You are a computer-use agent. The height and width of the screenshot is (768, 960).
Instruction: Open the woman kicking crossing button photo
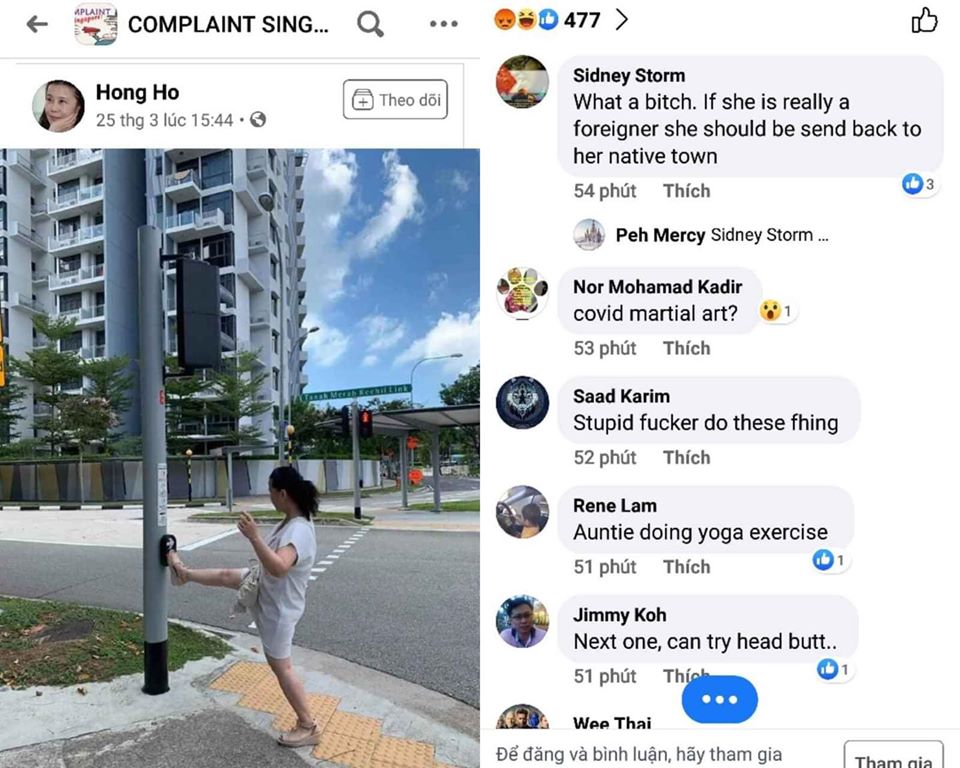(x=239, y=458)
